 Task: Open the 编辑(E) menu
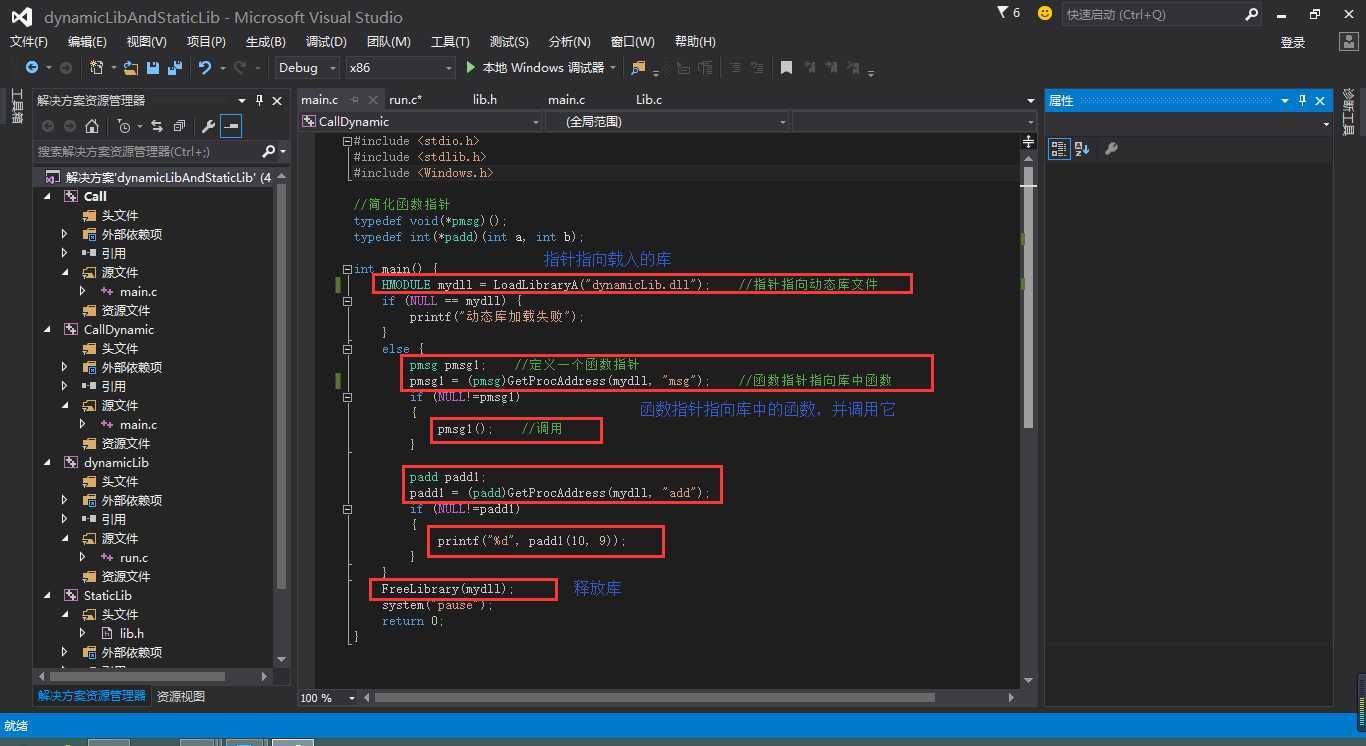[x=87, y=42]
